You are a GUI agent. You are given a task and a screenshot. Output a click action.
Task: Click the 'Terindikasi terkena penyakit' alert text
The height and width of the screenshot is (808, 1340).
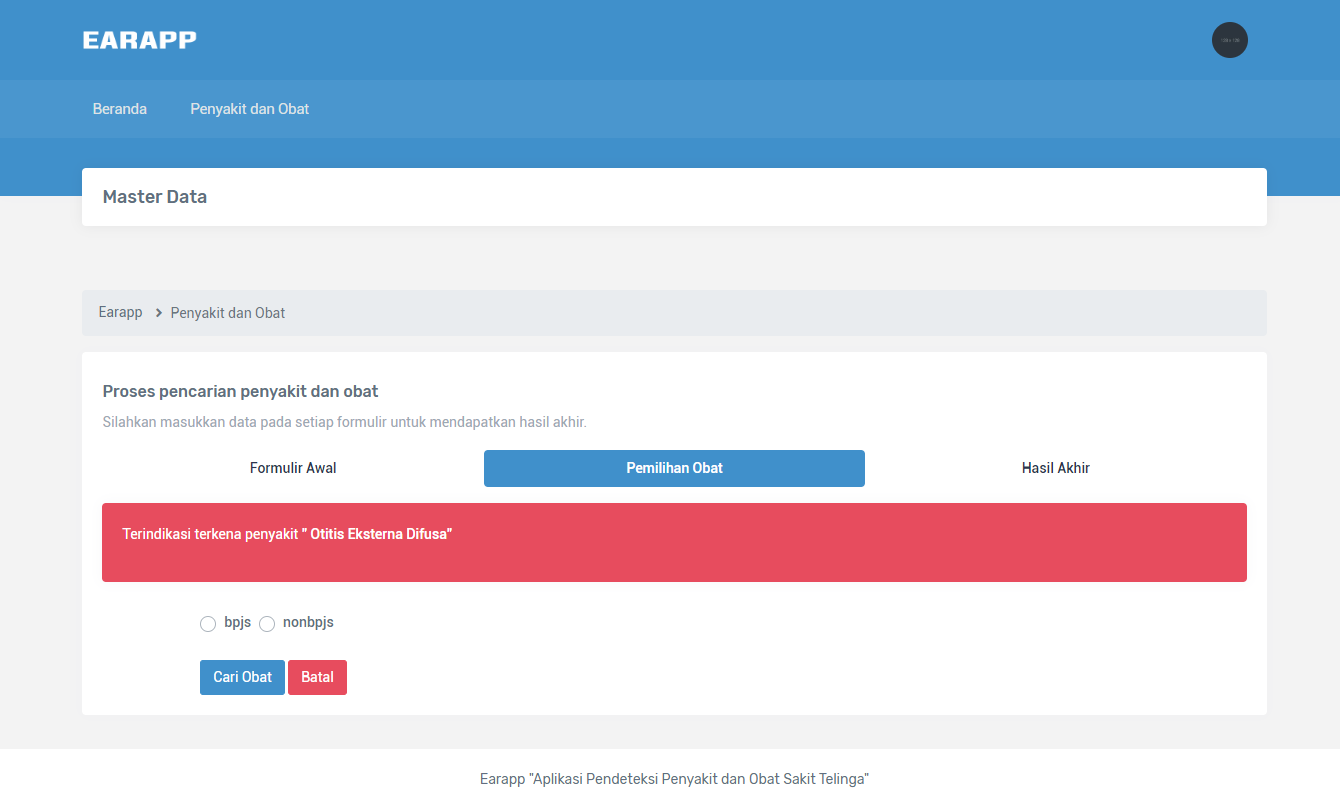point(210,534)
